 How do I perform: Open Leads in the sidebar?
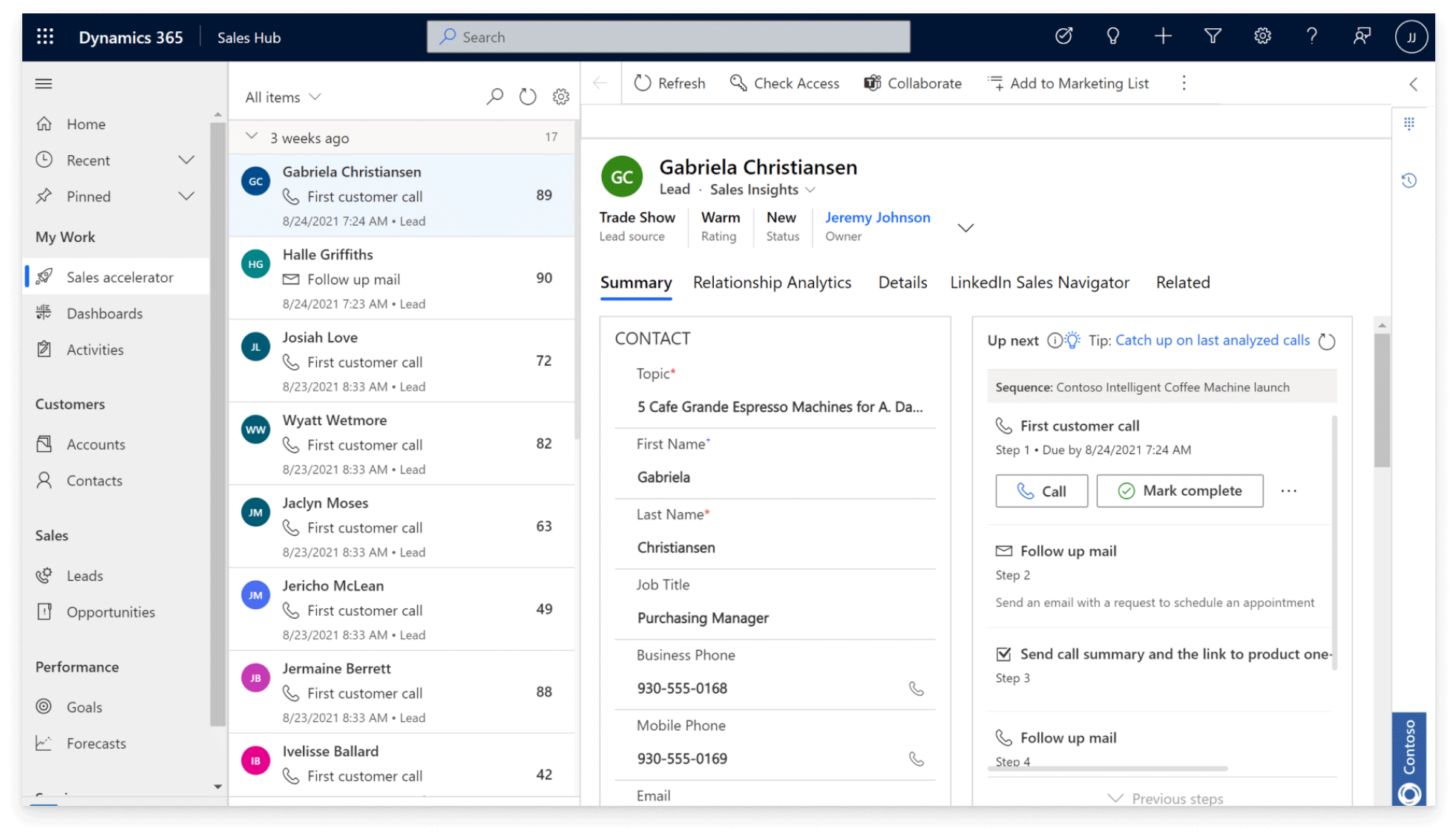[85, 576]
